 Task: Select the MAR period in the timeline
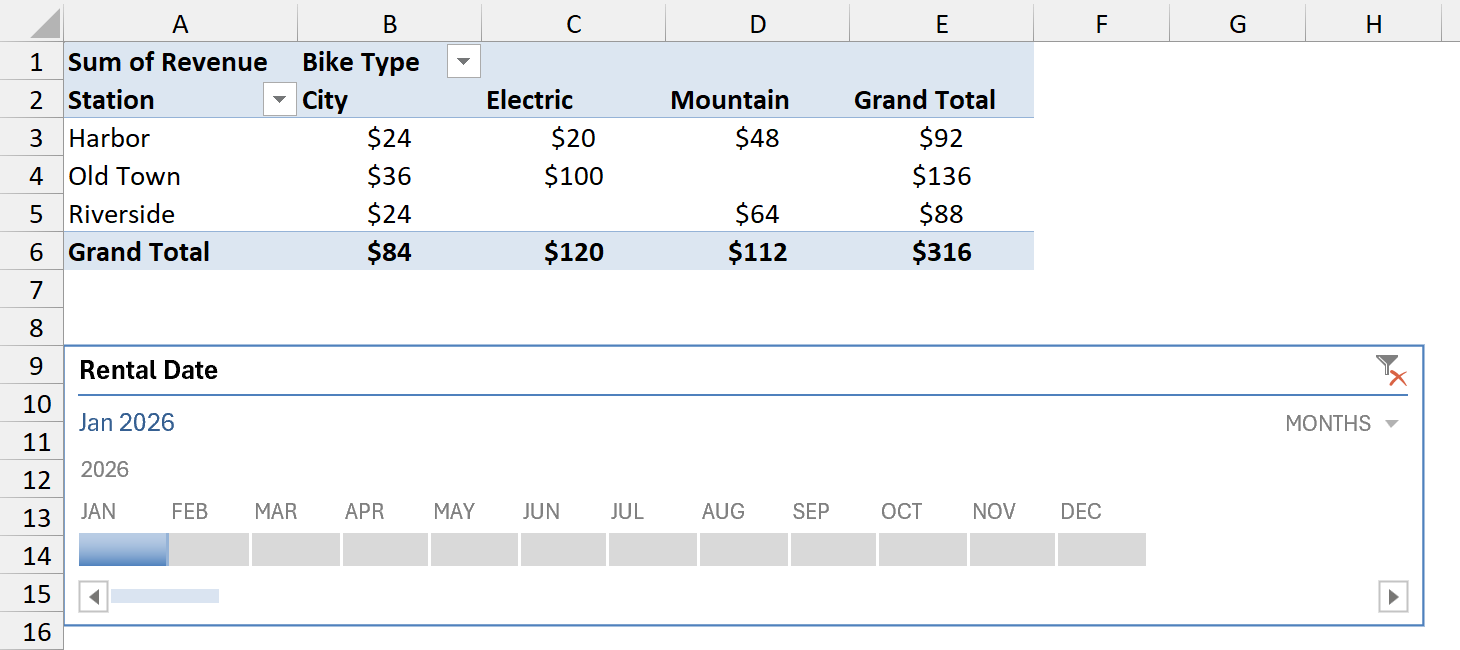[296, 549]
